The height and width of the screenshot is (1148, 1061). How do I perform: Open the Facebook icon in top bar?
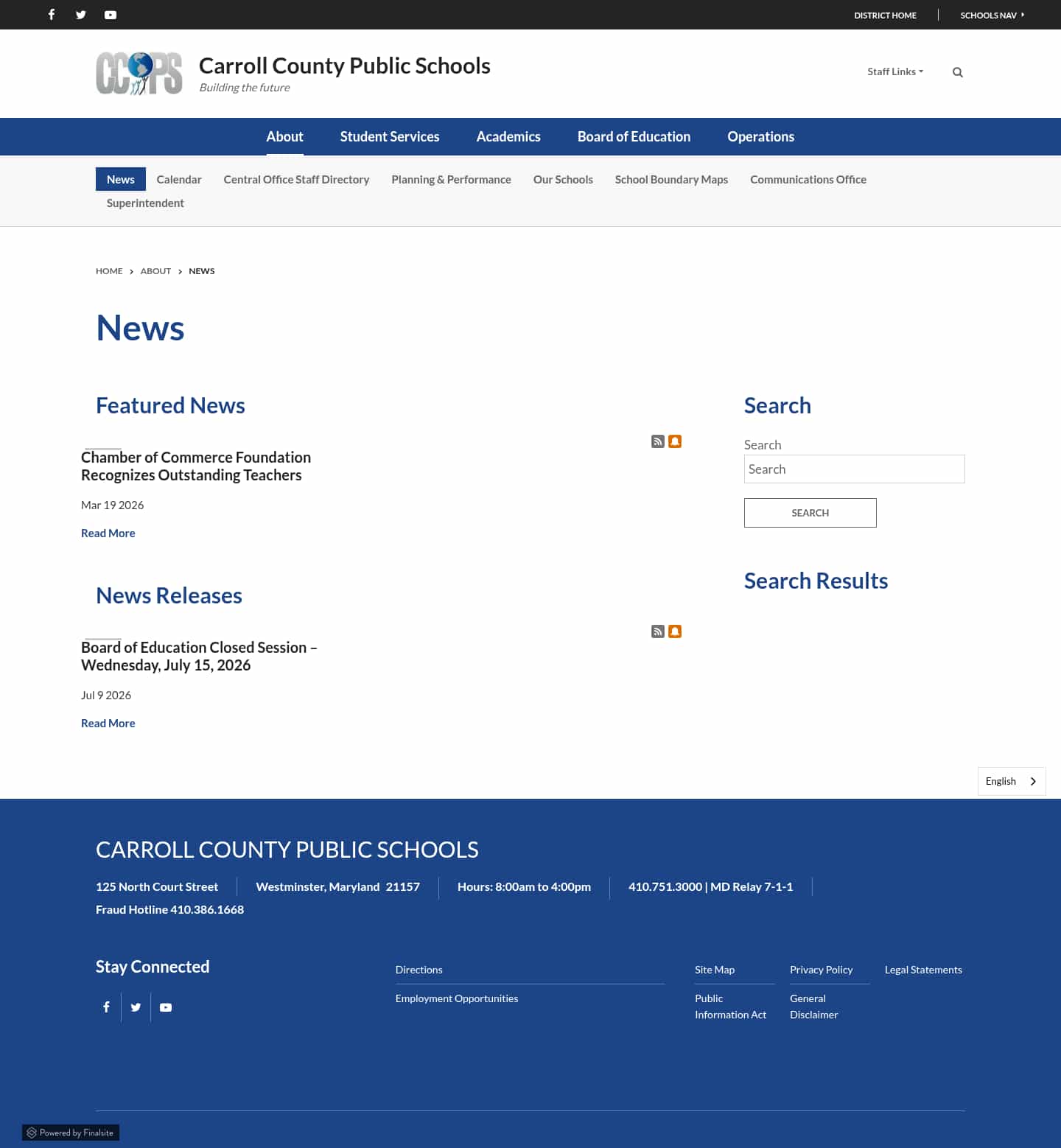coord(52,15)
